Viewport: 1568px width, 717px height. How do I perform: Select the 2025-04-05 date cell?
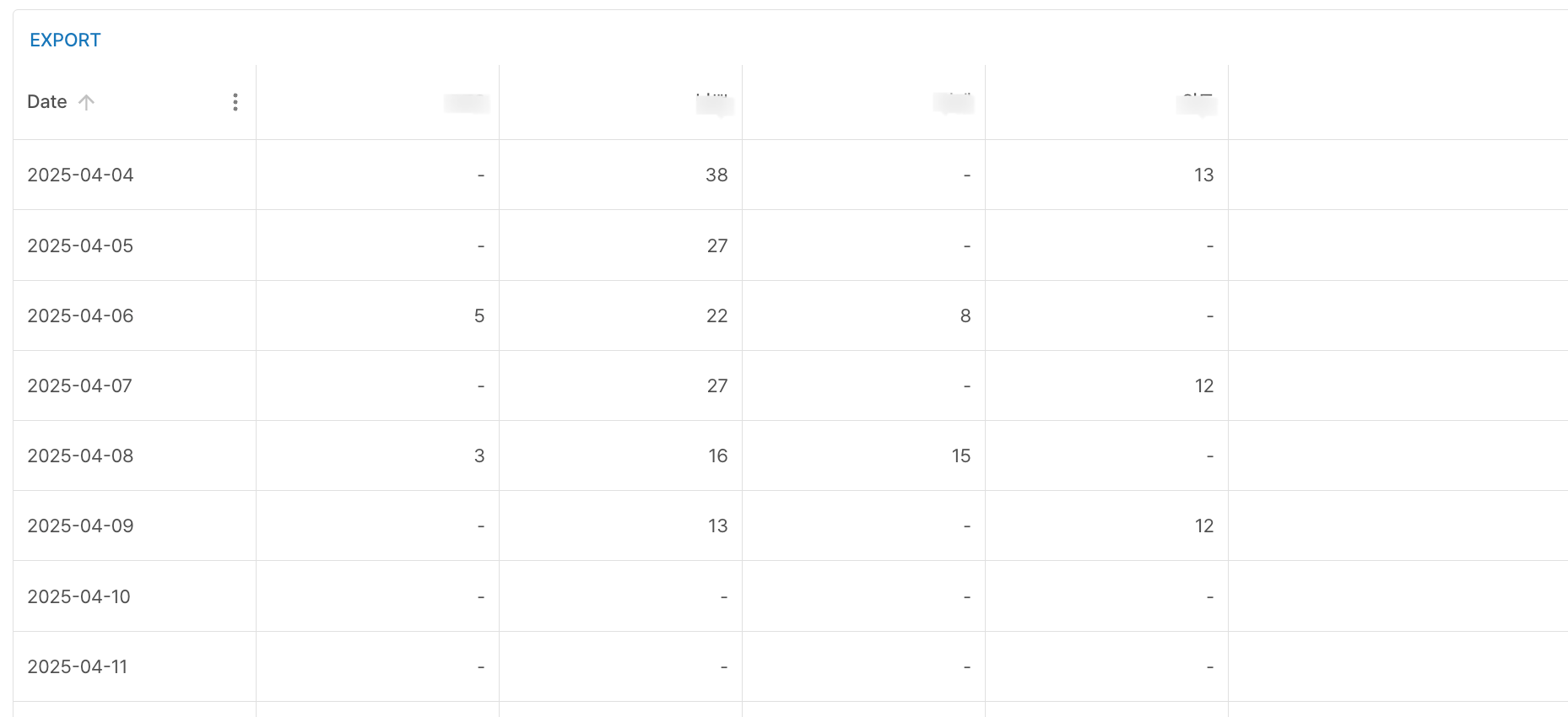[81, 245]
